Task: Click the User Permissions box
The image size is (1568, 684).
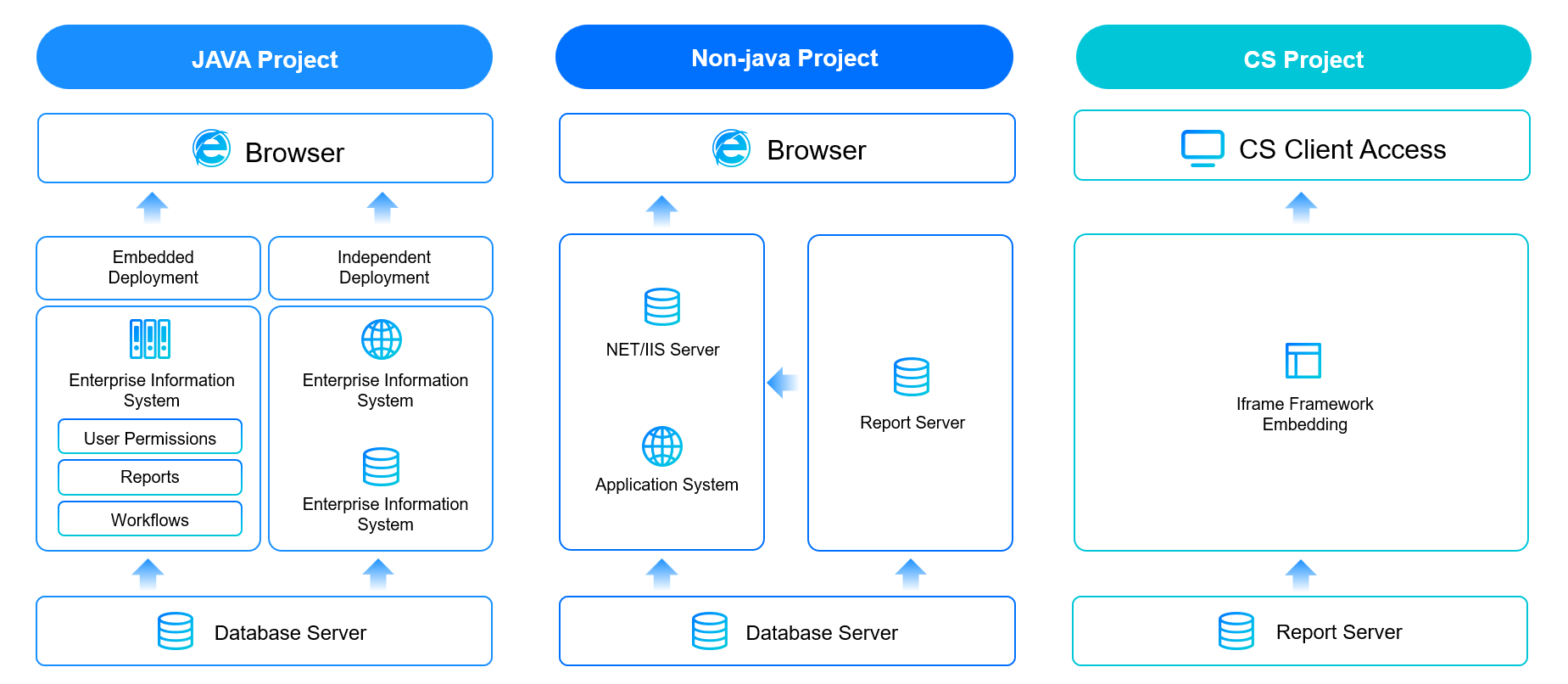Action: (150, 437)
